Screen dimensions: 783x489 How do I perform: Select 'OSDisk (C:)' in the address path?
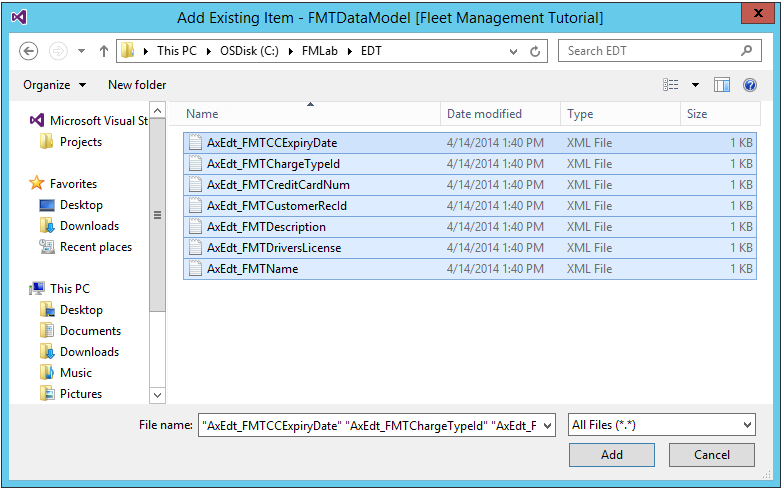250,51
